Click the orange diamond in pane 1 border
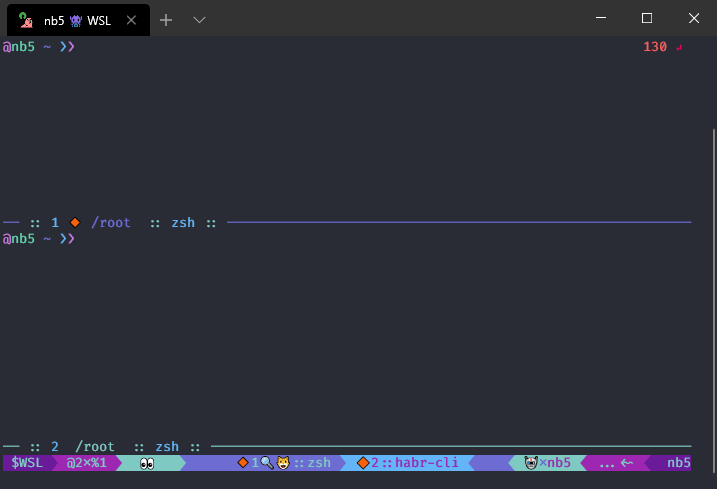Screen dimensions: 717x489 pyautogui.click(x=75, y=223)
